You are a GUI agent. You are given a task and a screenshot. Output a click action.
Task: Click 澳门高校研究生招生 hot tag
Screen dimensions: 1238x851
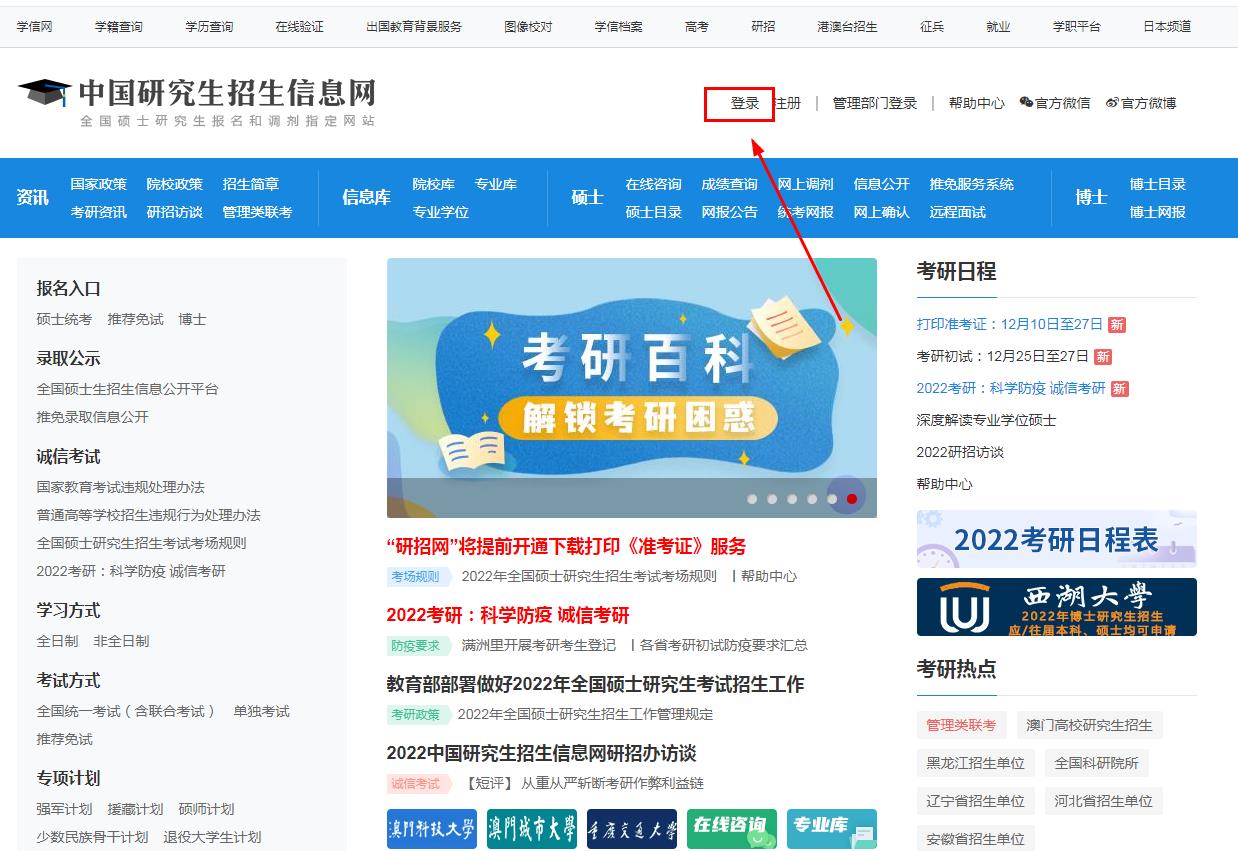point(1089,725)
